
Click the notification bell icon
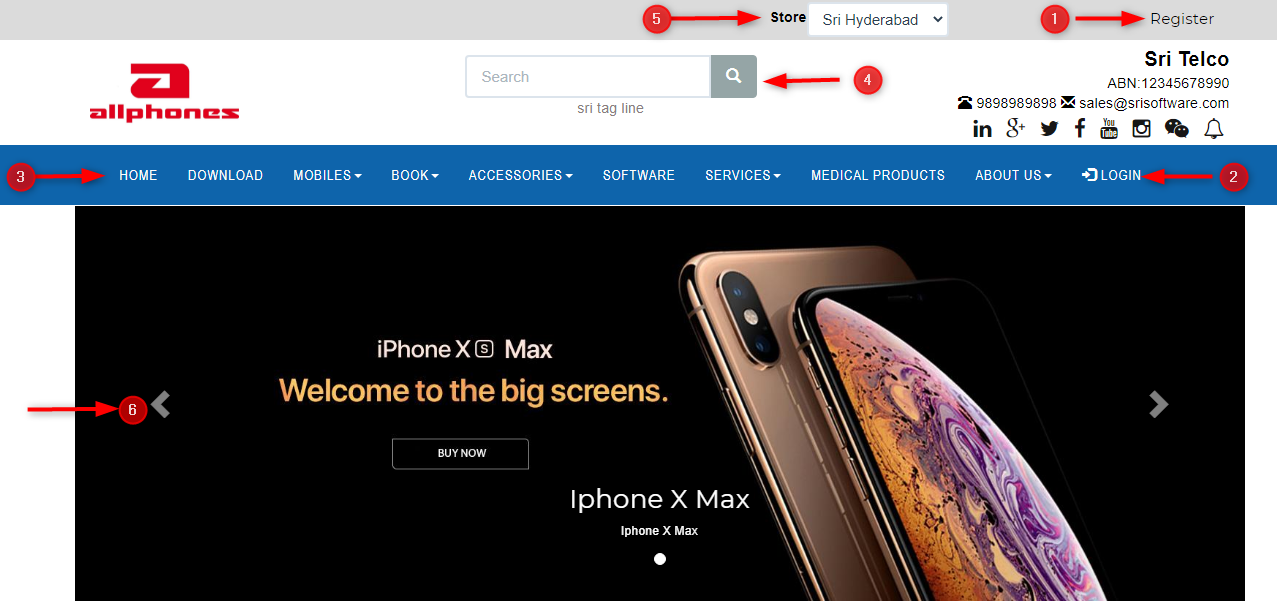(1213, 128)
